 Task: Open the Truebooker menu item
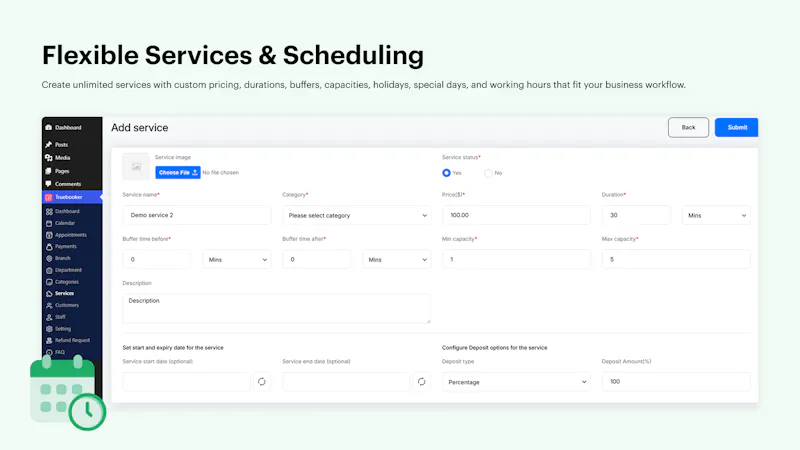[72, 197]
